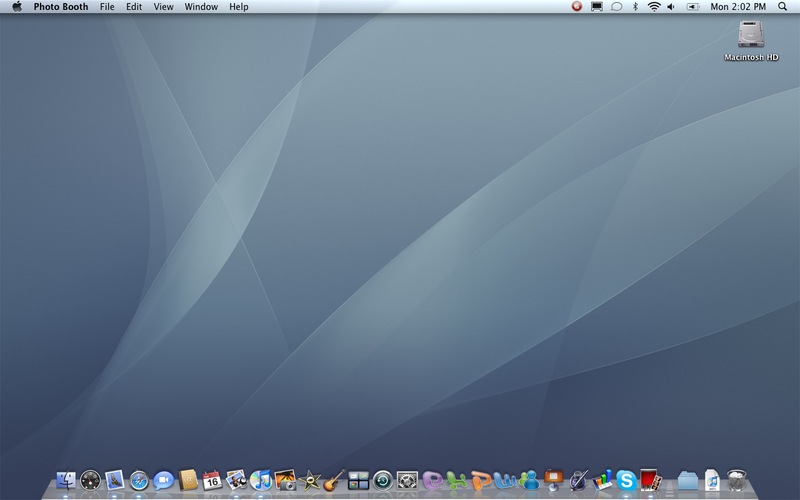Open the folder stack in the Dock
The image size is (800, 500).
tap(688, 481)
